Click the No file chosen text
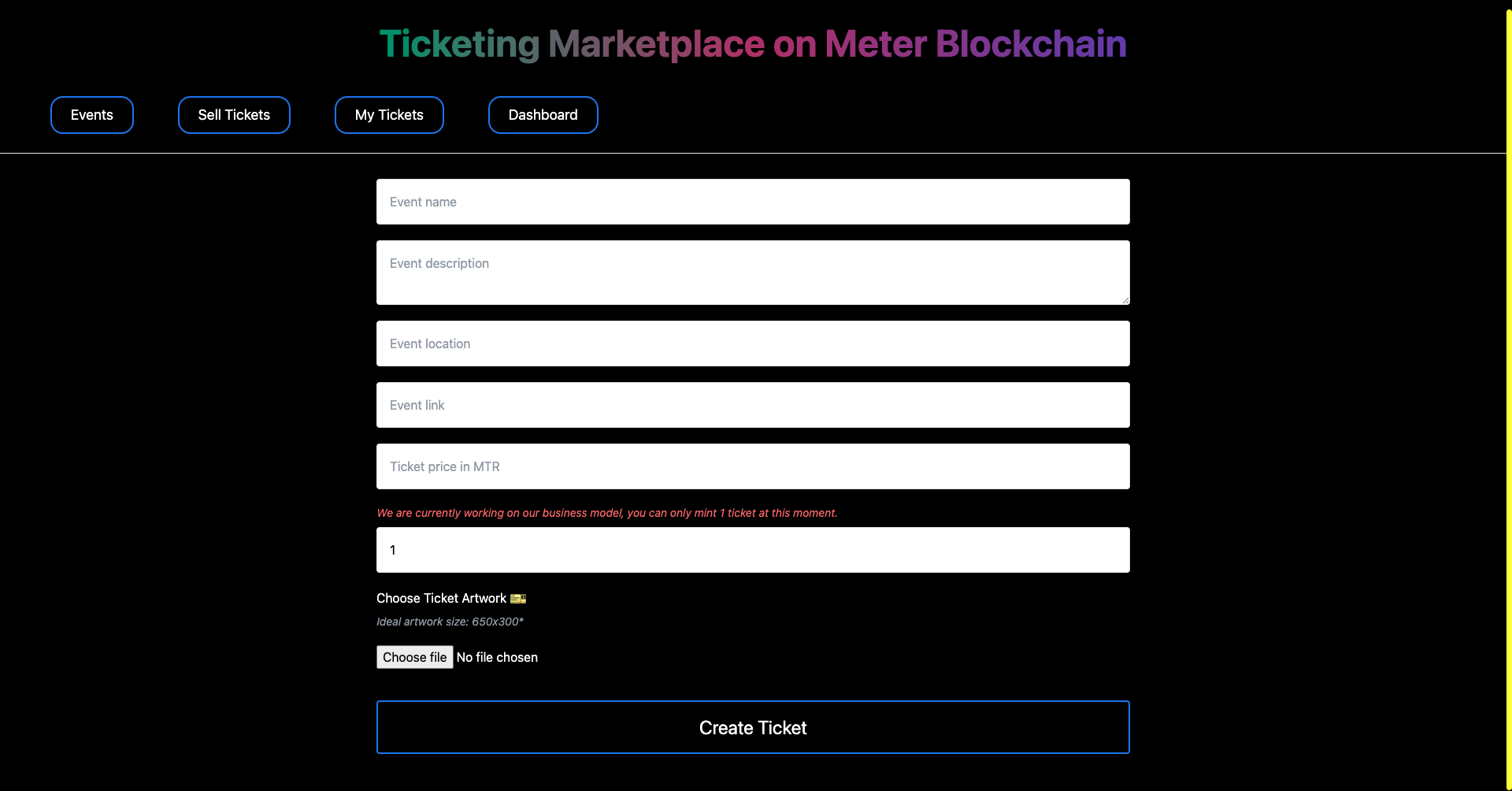This screenshot has height=791, width=1512. 497,657
